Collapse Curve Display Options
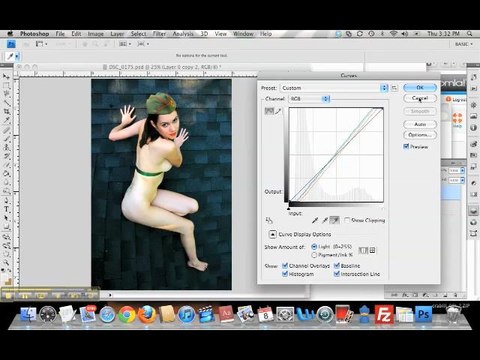 [x=272, y=234]
